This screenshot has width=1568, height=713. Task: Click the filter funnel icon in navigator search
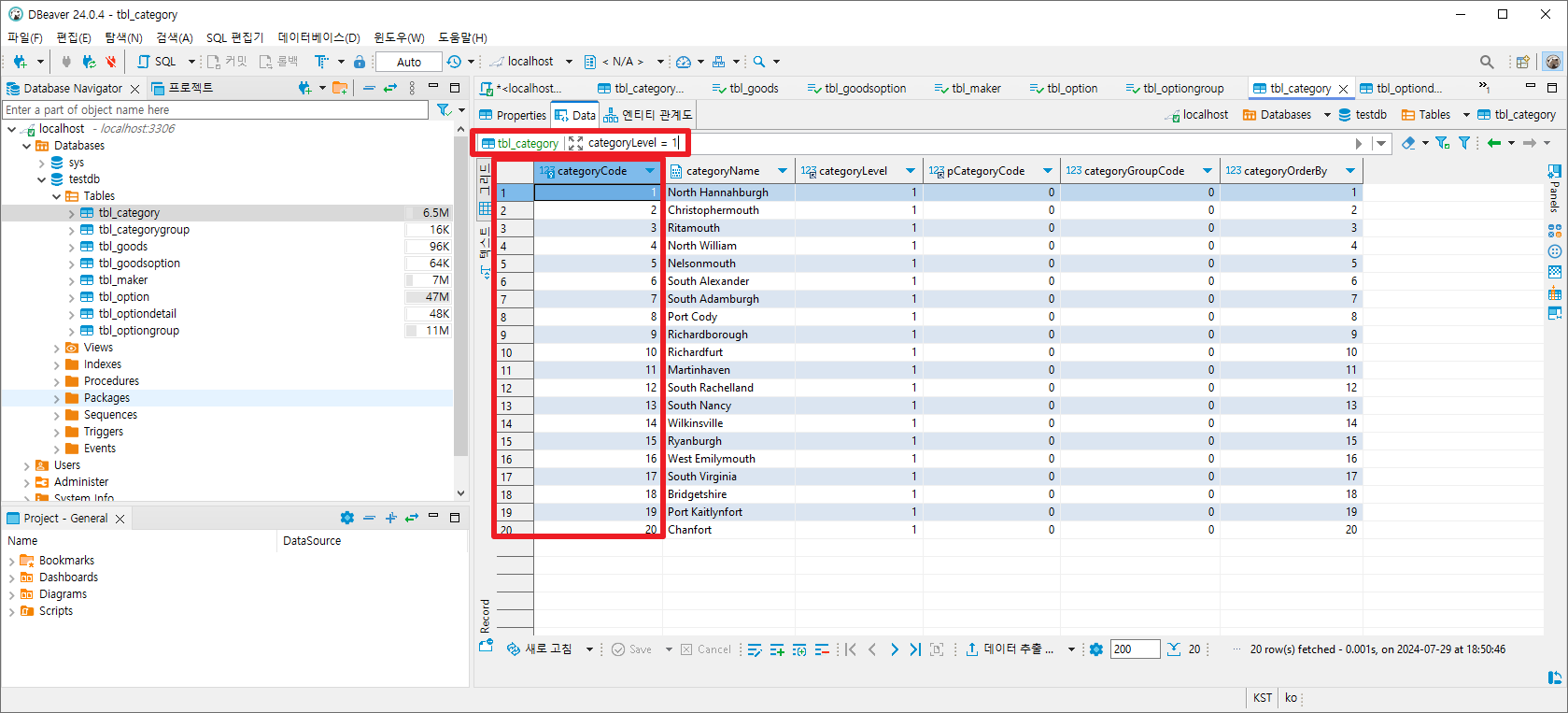tap(444, 110)
